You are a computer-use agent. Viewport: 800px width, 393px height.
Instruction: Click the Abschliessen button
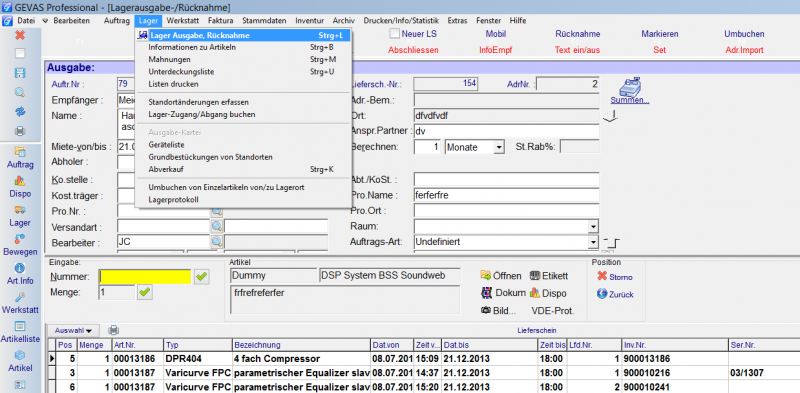(413, 51)
